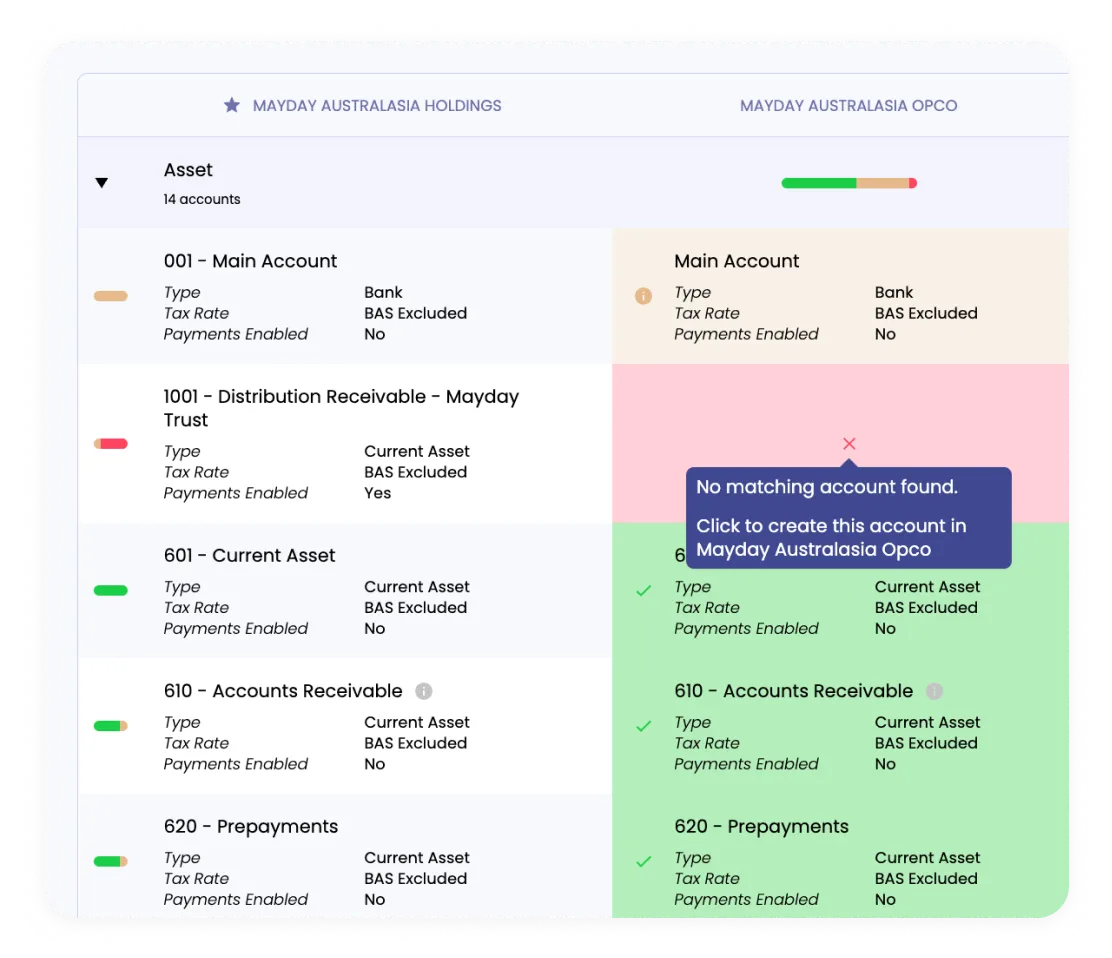This screenshot has height=958, width=1112.
Task: Click the status pill for 620 Prepayments
Action: (x=111, y=862)
